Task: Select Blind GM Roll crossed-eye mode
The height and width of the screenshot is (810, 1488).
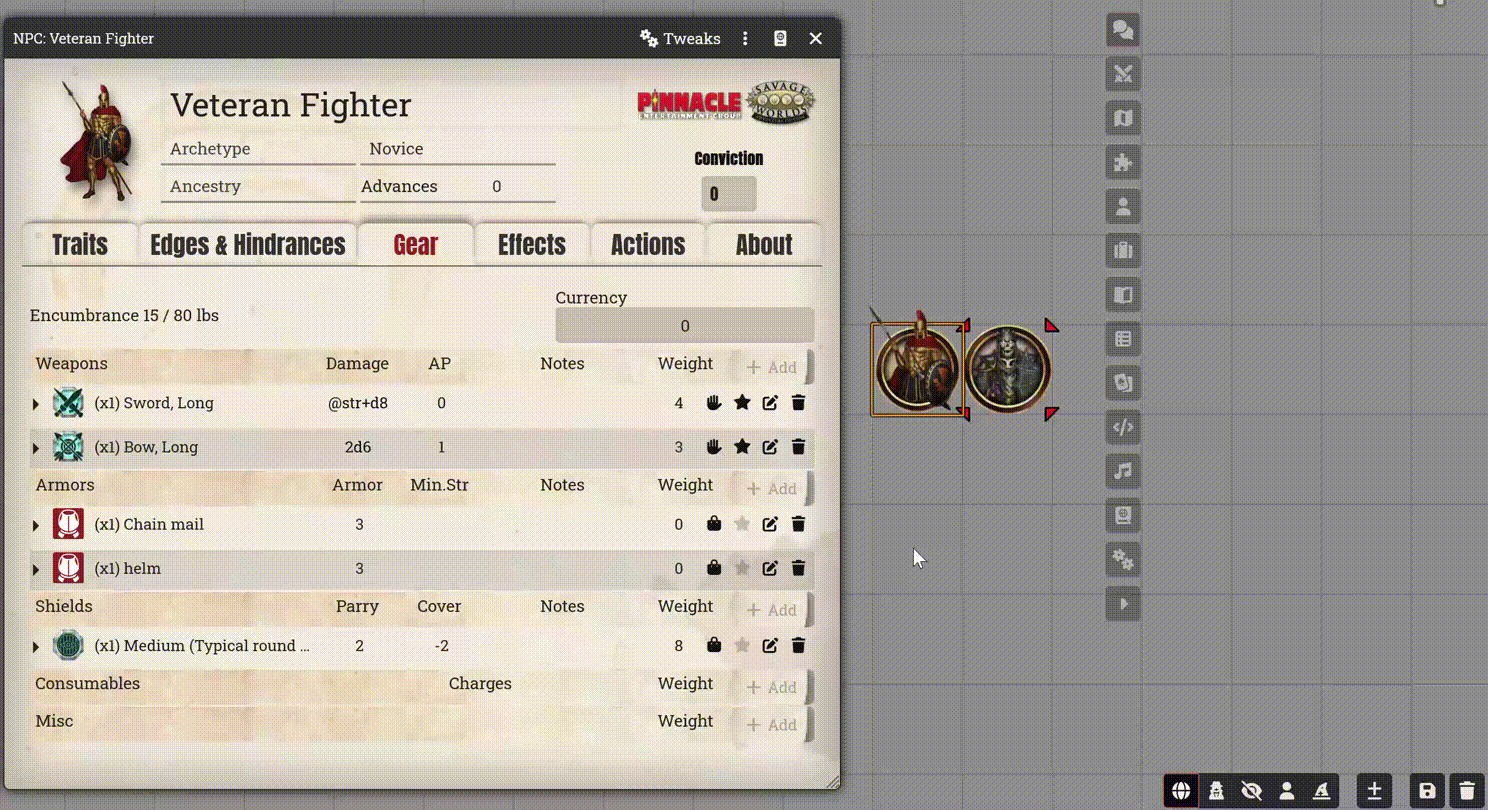Action: click(x=1251, y=791)
